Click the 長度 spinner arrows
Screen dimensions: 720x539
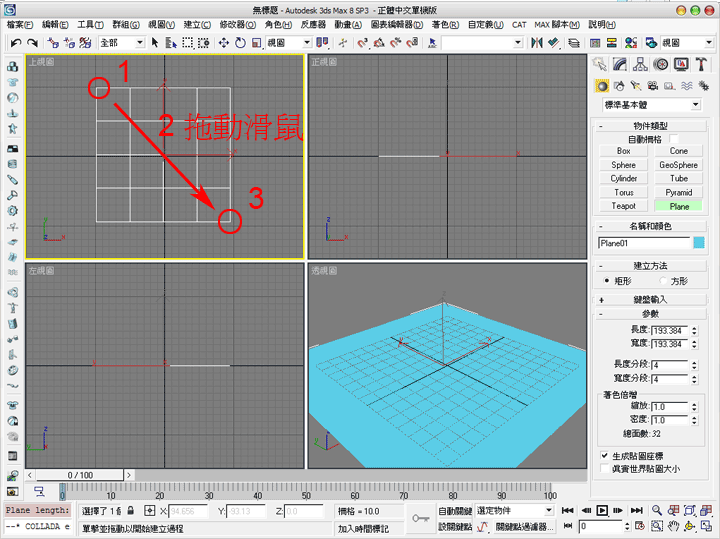tap(694, 331)
